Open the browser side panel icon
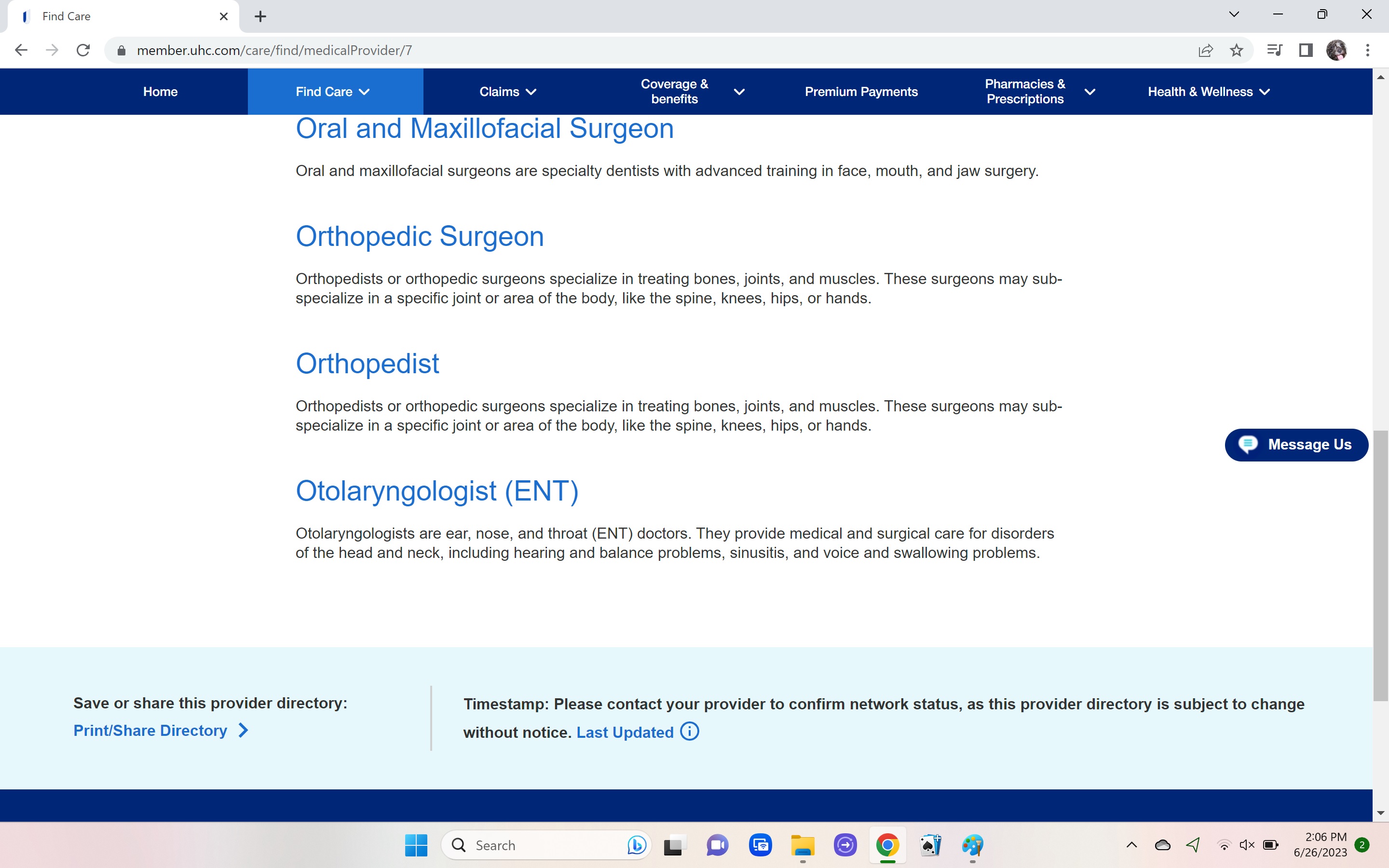1389x868 pixels. tap(1305, 50)
